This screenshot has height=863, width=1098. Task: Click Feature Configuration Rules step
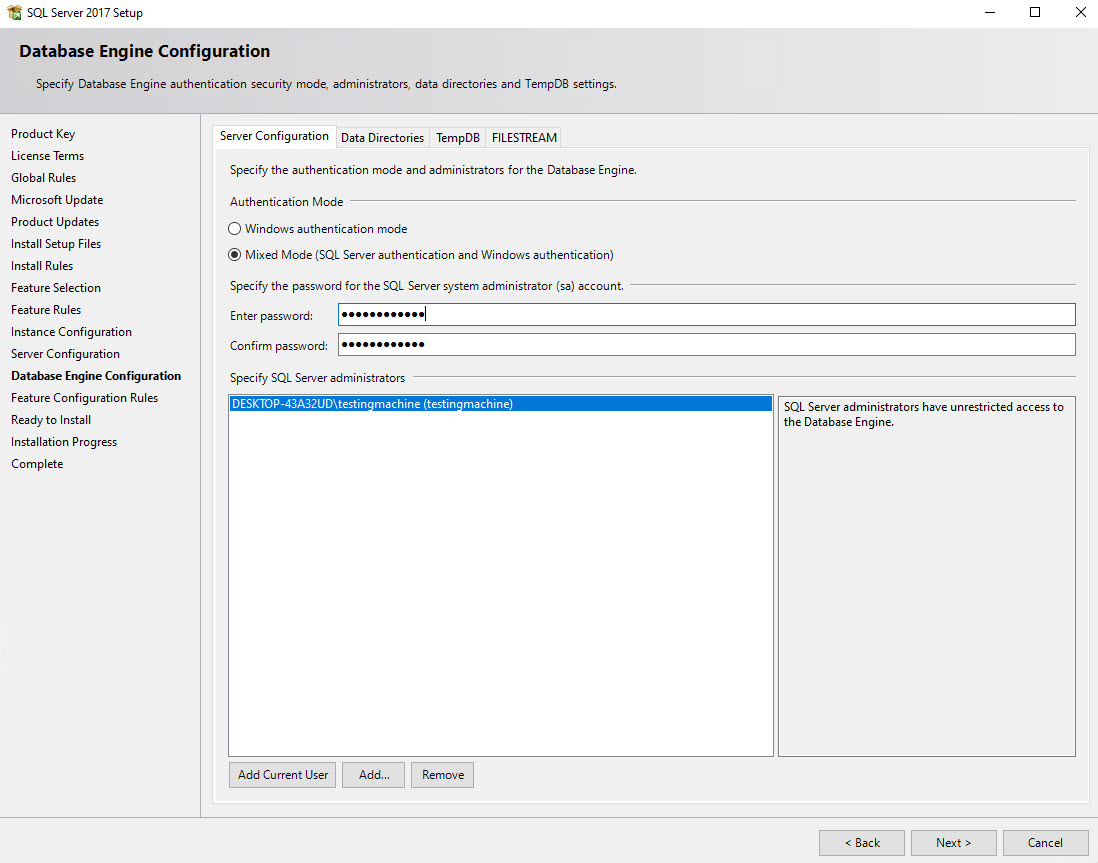point(85,398)
